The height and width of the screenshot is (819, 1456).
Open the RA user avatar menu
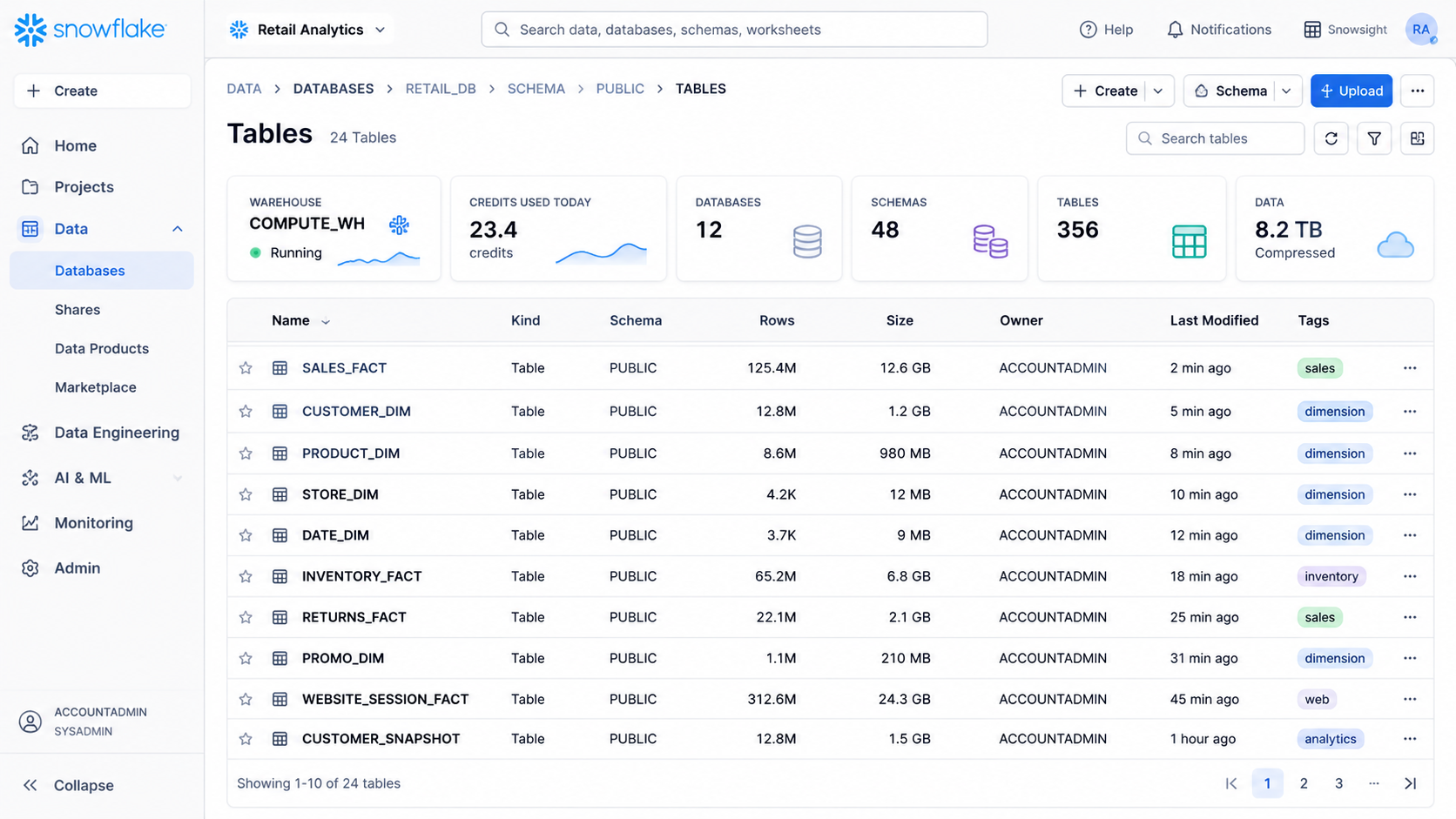(x=1420, y=30)
